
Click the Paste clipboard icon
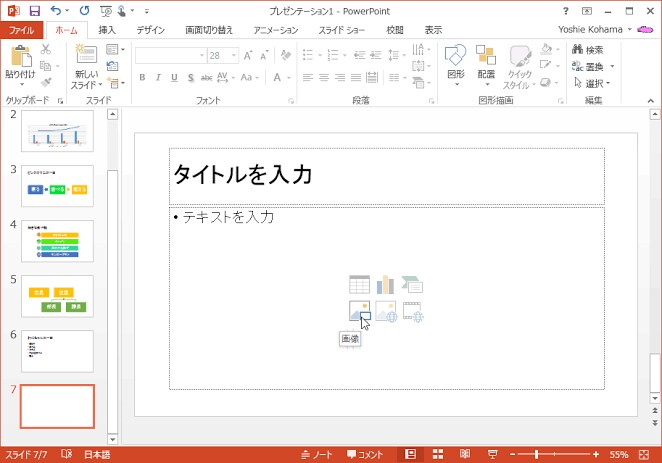(x=20, y=56)
